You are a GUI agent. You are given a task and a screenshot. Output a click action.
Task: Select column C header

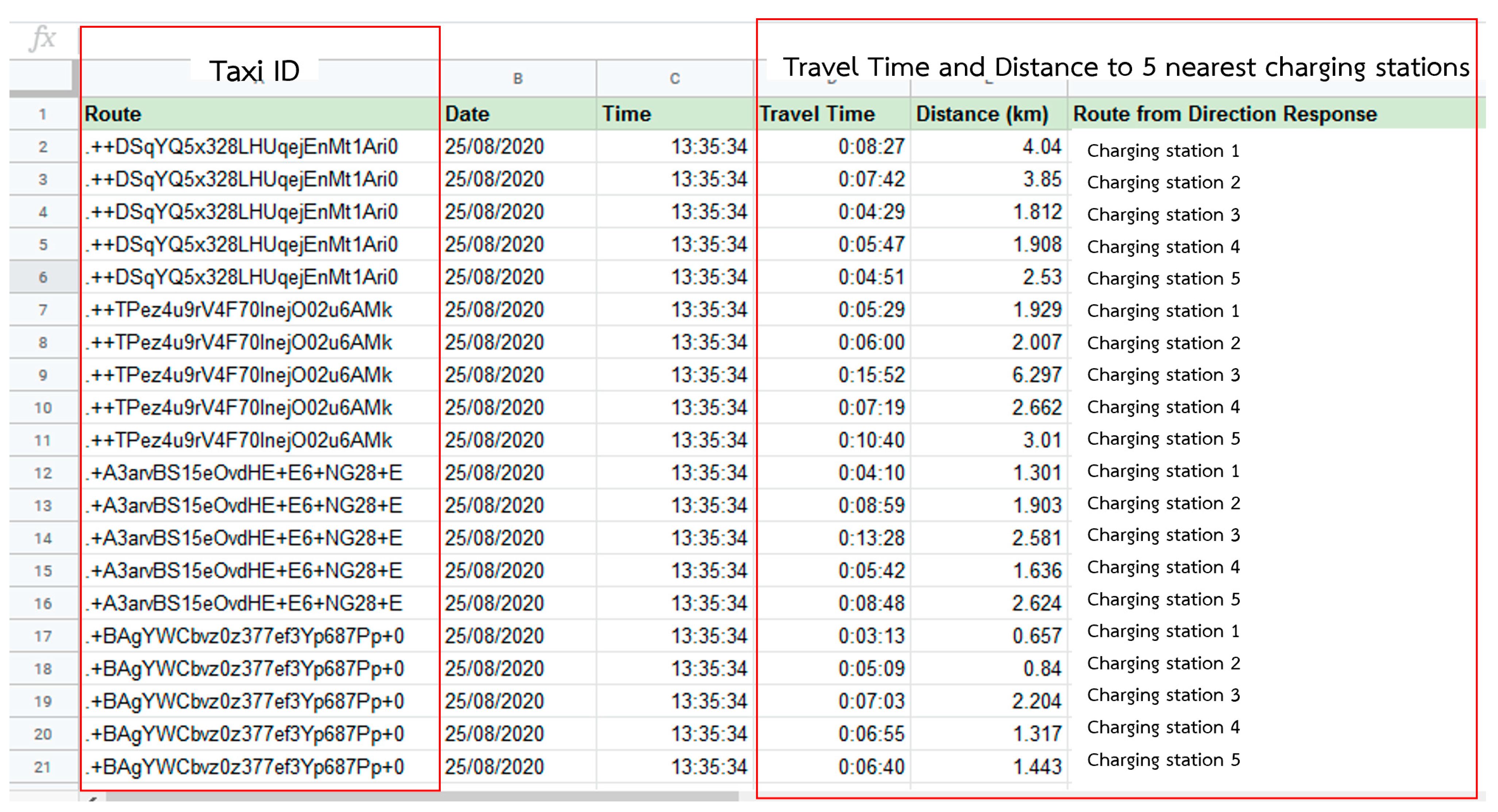tap(675, 78)
